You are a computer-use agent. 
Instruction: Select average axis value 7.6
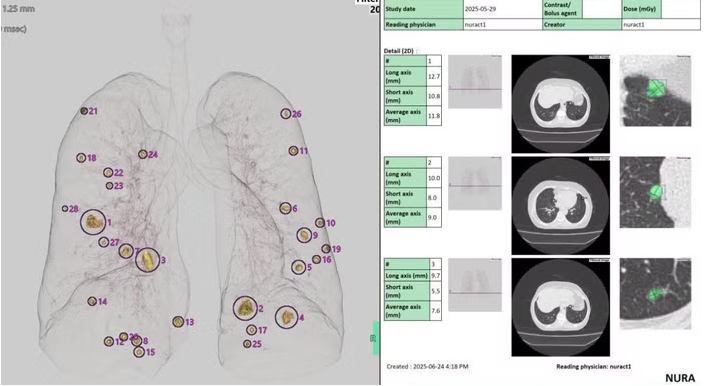[x=435, y=311]
